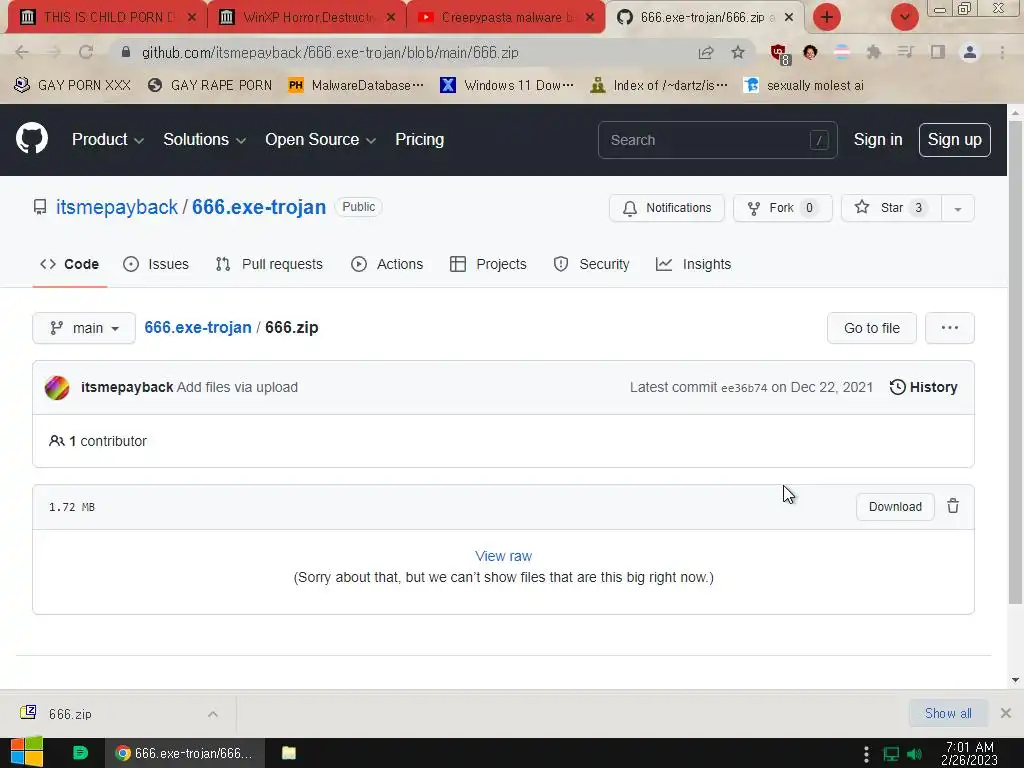Open the itsmepayback owner link
This screenshot has height=768, width=1024.
116,207
